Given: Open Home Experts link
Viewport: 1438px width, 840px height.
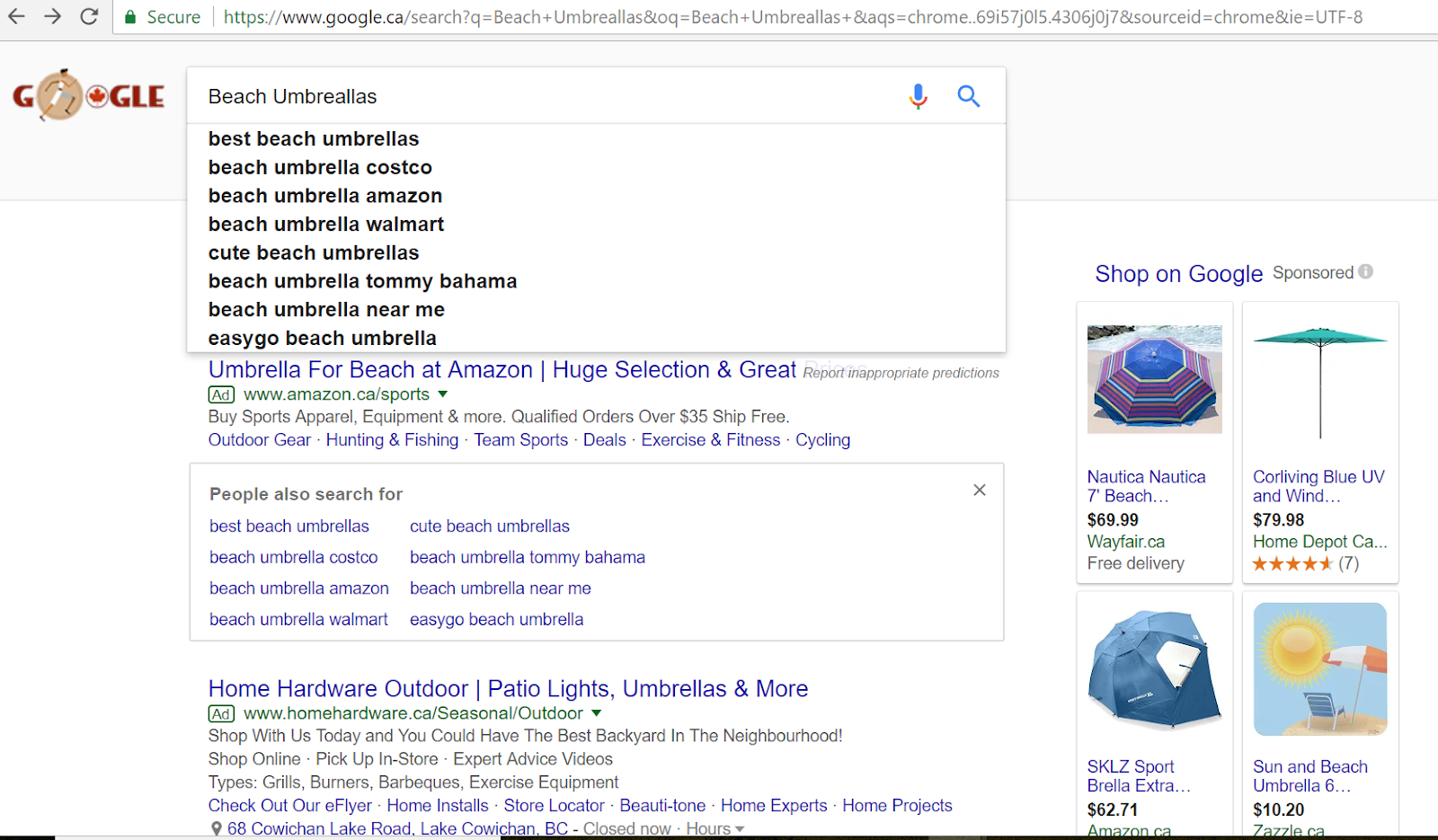Looking at the screenshot, I should click(774, 806).
